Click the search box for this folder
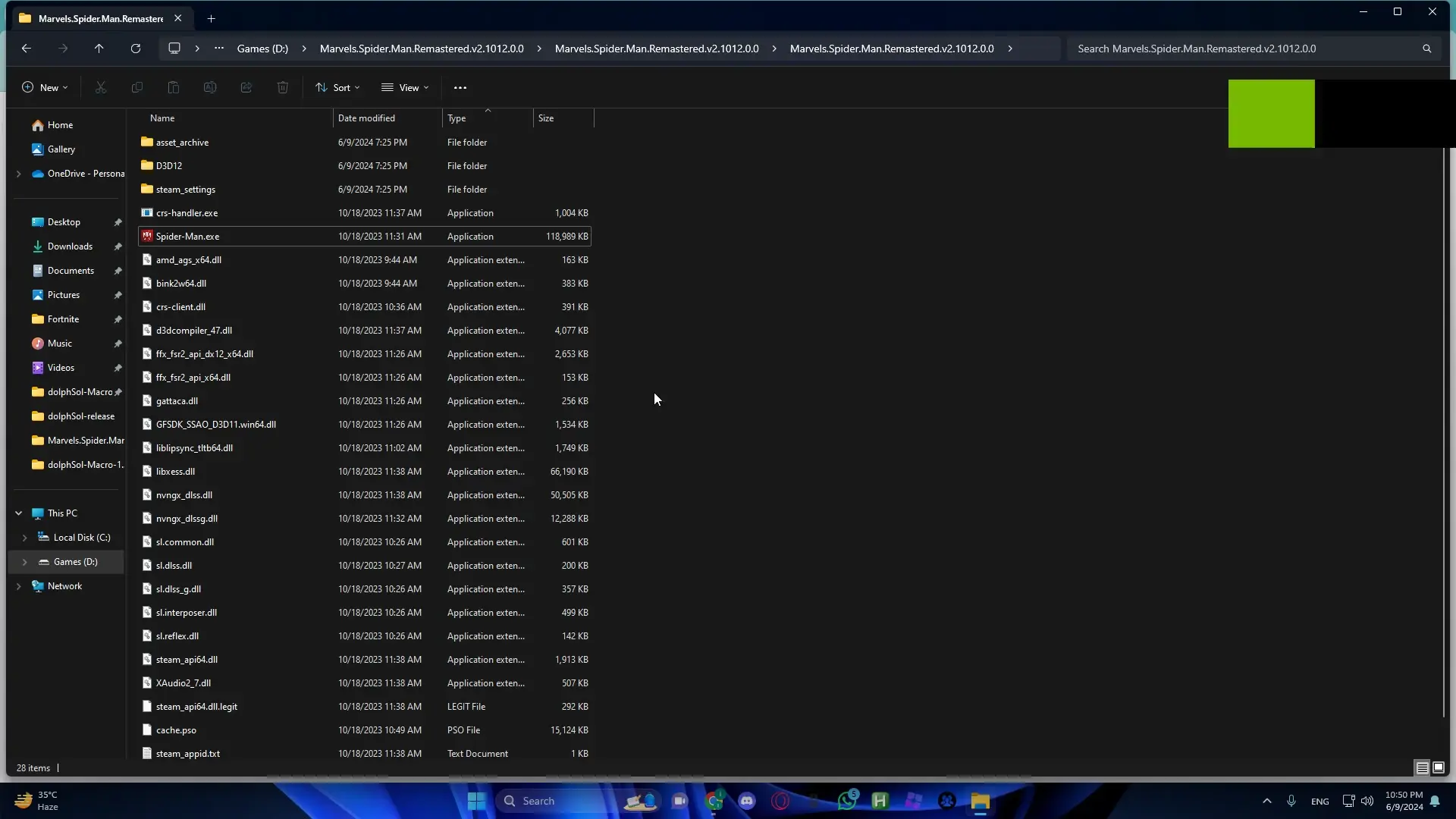 click(1244, 49)
